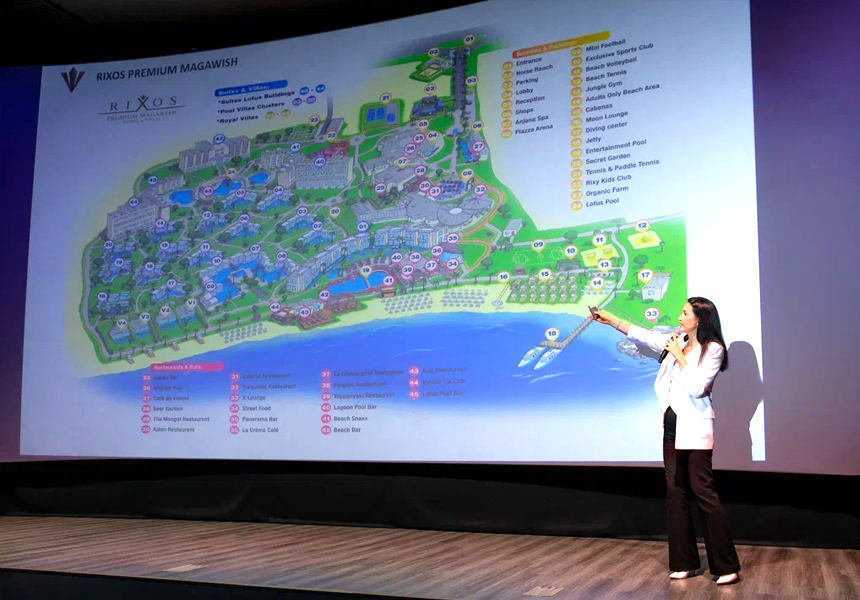Click 'Exclusive Sports Club' legend entry
Viewport: 860px width, 600px height.
[x=619, y=53]
